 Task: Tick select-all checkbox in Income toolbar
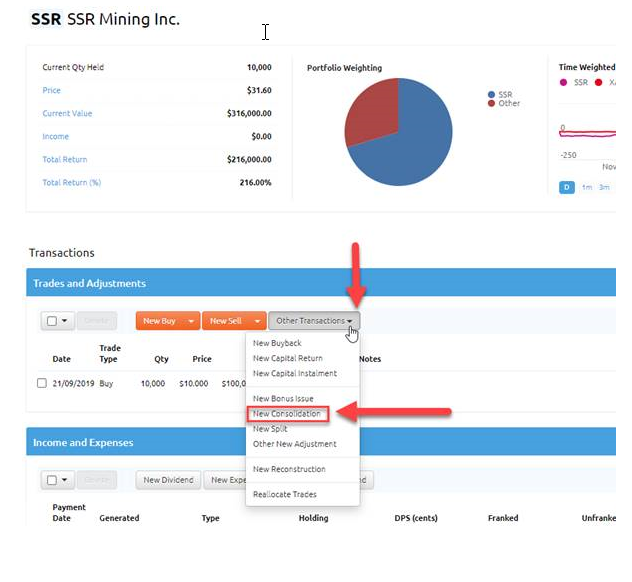coord(52,480)
